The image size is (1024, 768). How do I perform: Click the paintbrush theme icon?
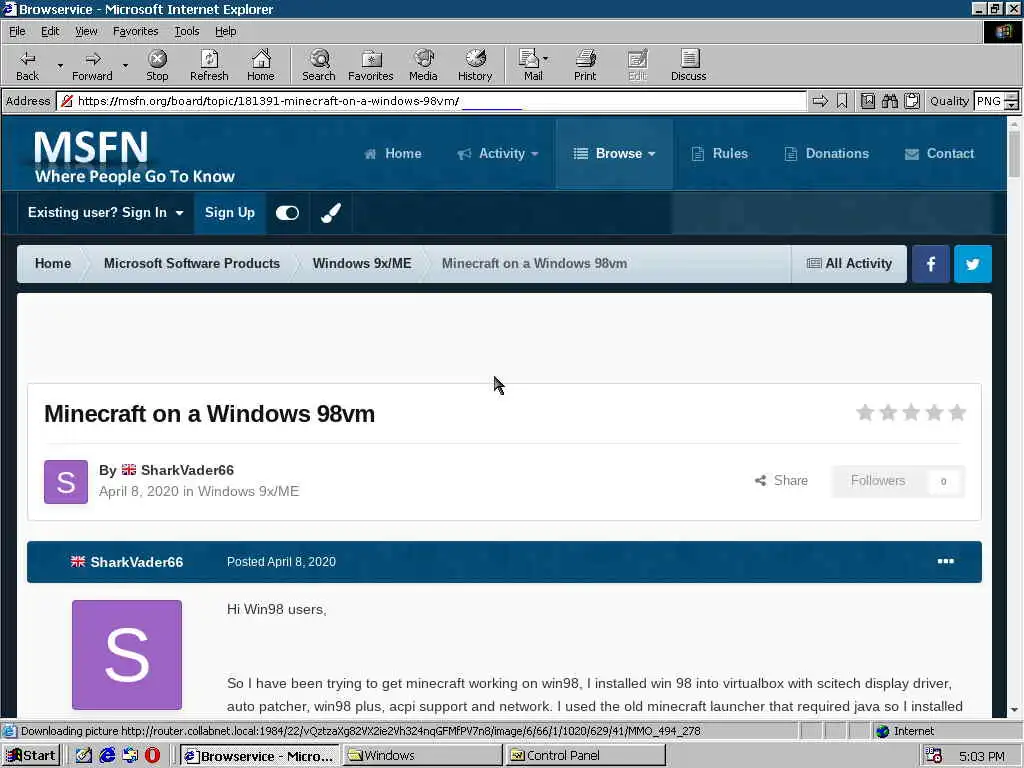[331, 213]
